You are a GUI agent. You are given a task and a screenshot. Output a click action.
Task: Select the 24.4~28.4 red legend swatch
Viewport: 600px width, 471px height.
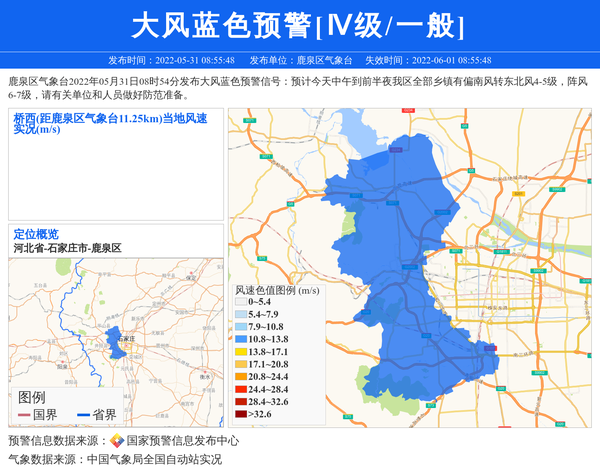tap(240, 389)
